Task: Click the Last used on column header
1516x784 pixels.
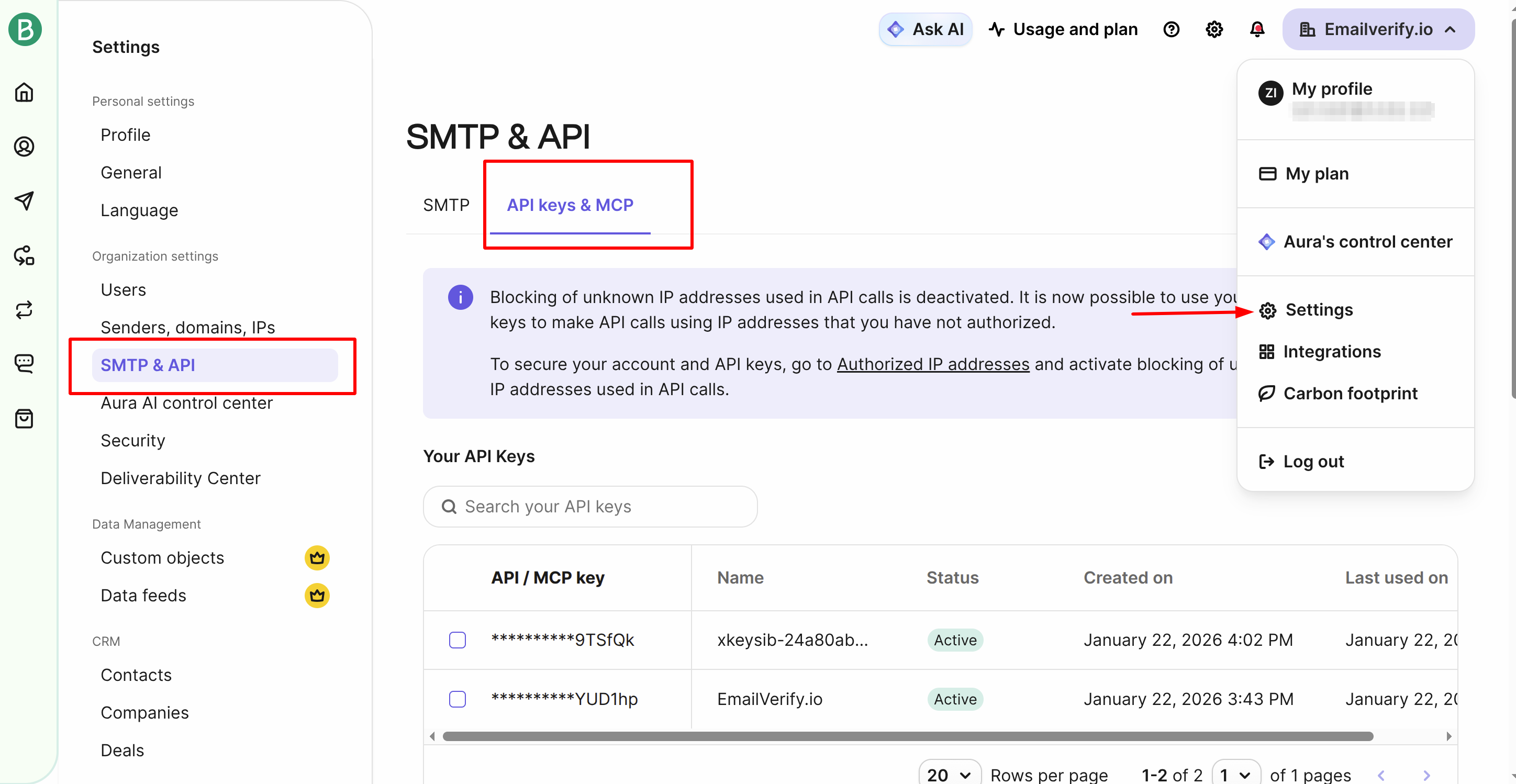Action: tap(1396, 577)
